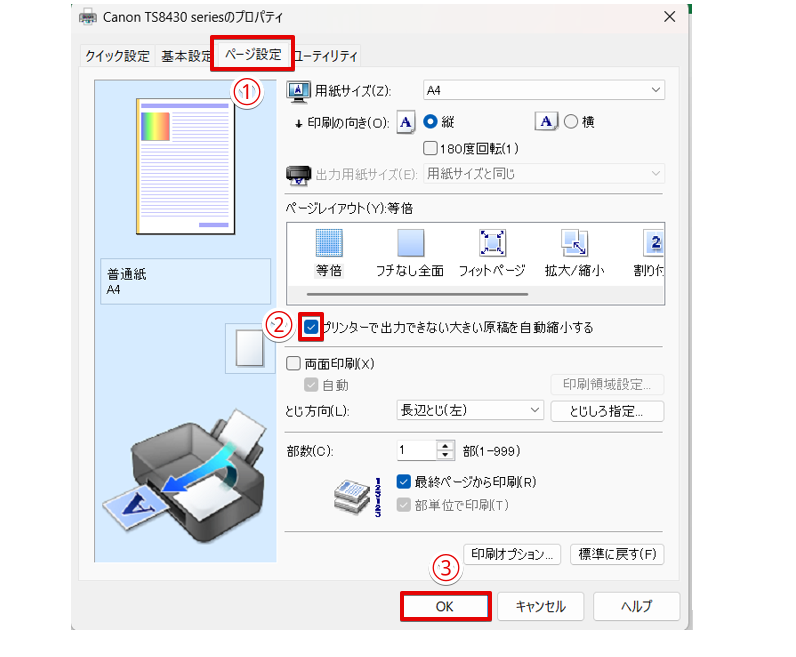Click 印刷領域設定 button

607,384
